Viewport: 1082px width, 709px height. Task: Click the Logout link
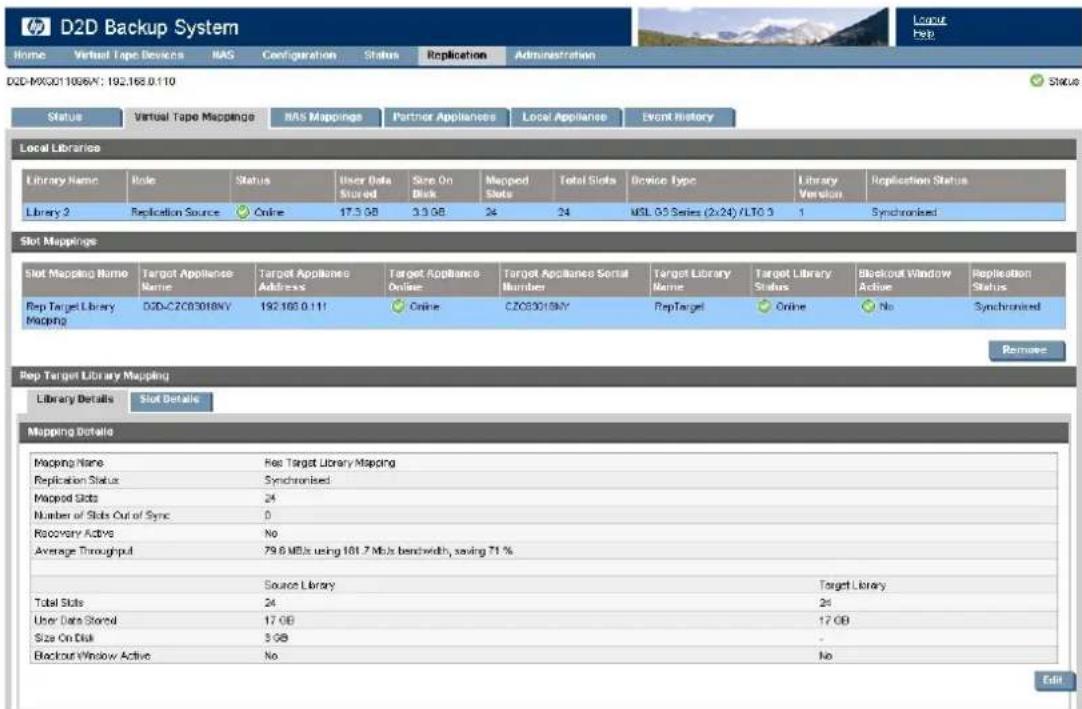pos(929,20)
